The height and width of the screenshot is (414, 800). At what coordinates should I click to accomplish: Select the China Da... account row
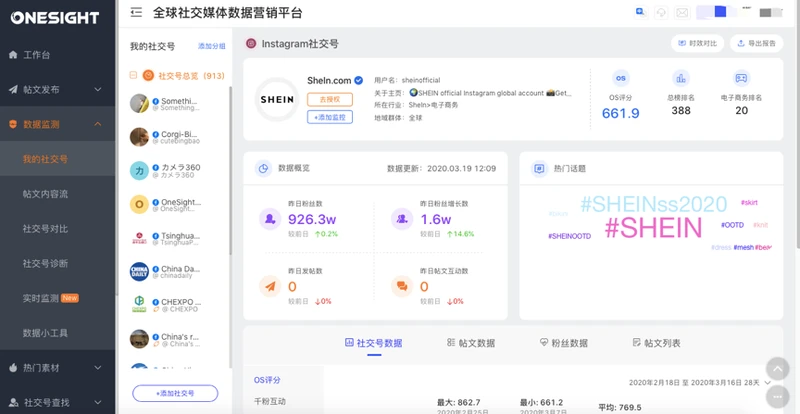[x=176, y=272]
